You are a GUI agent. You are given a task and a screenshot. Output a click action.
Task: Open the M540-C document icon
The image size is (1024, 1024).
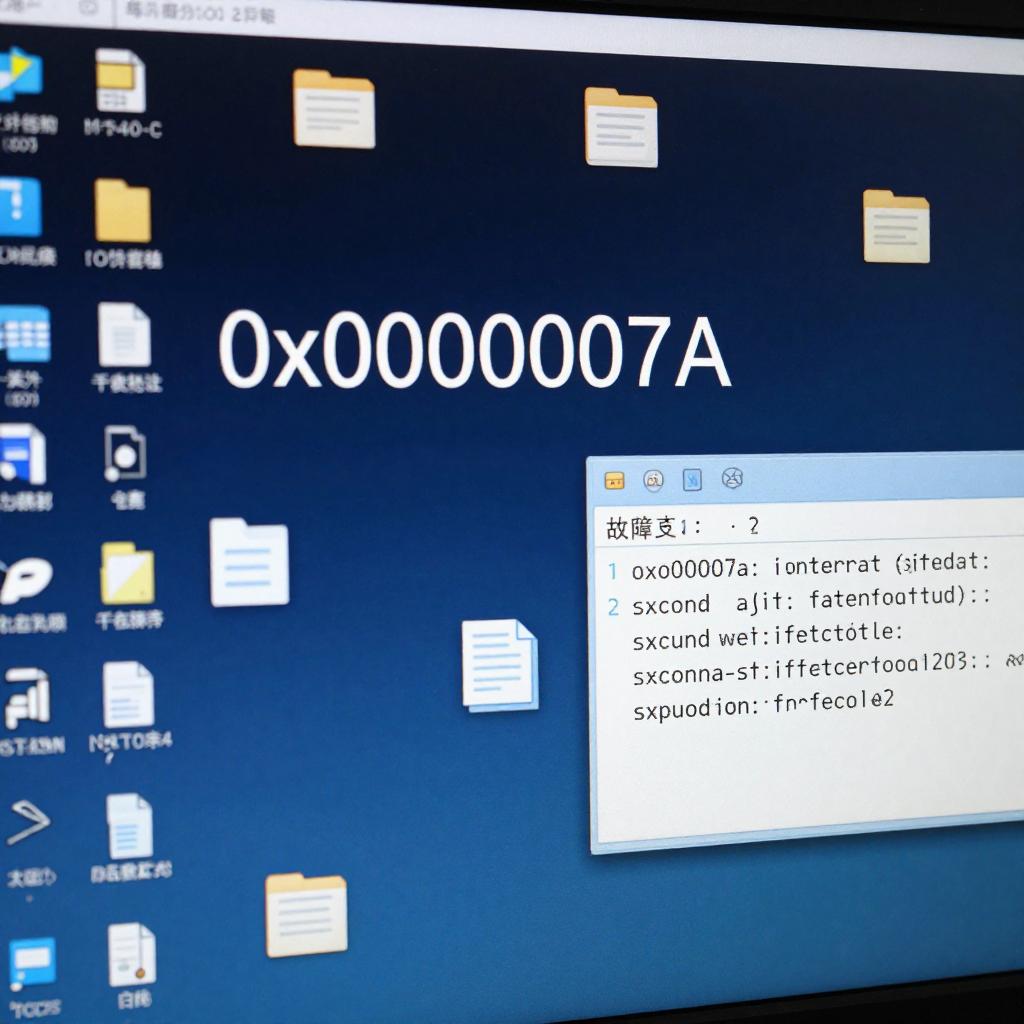(x=121, y=81)
